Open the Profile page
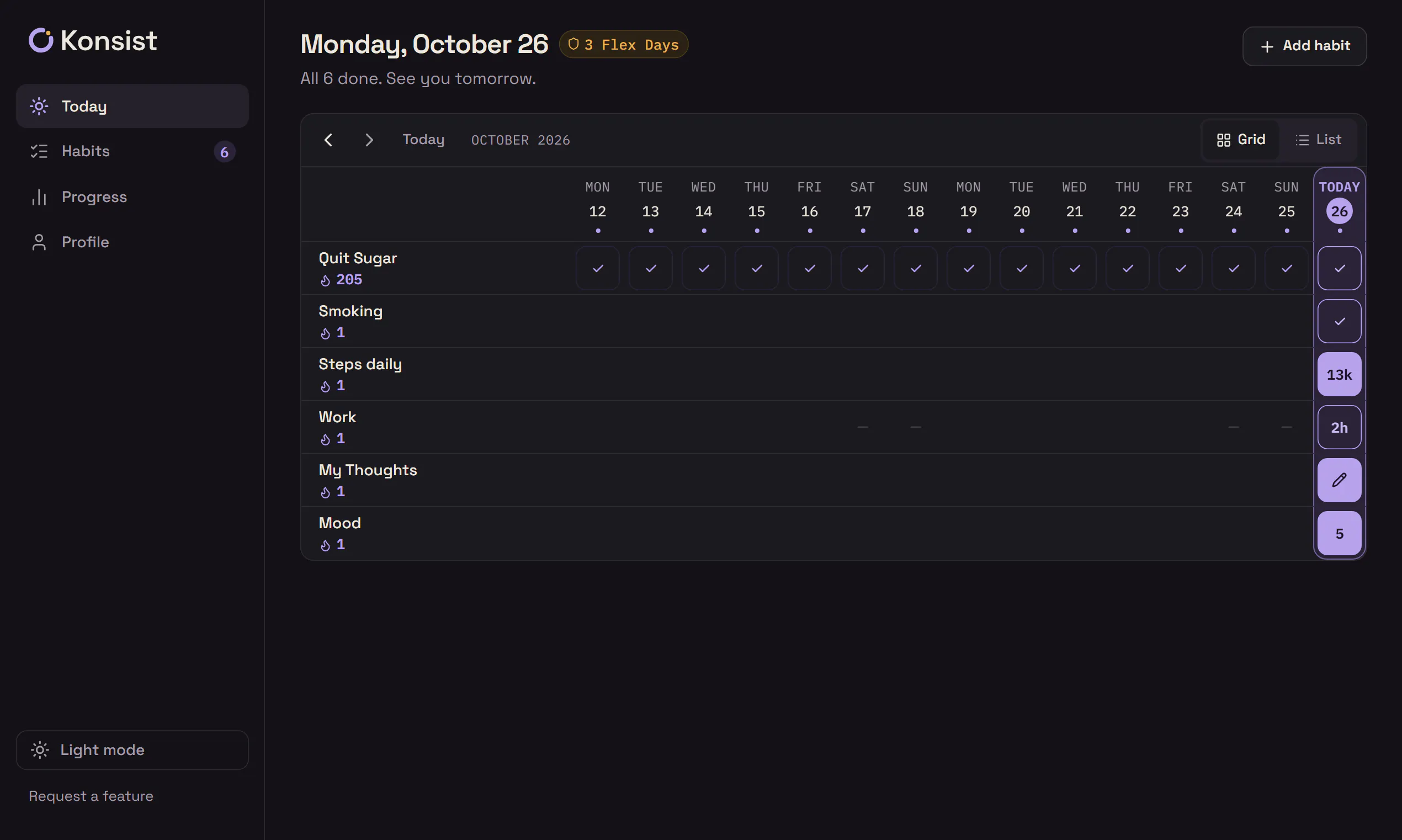This screenshot has height=840, width=1402. (132, 242)
